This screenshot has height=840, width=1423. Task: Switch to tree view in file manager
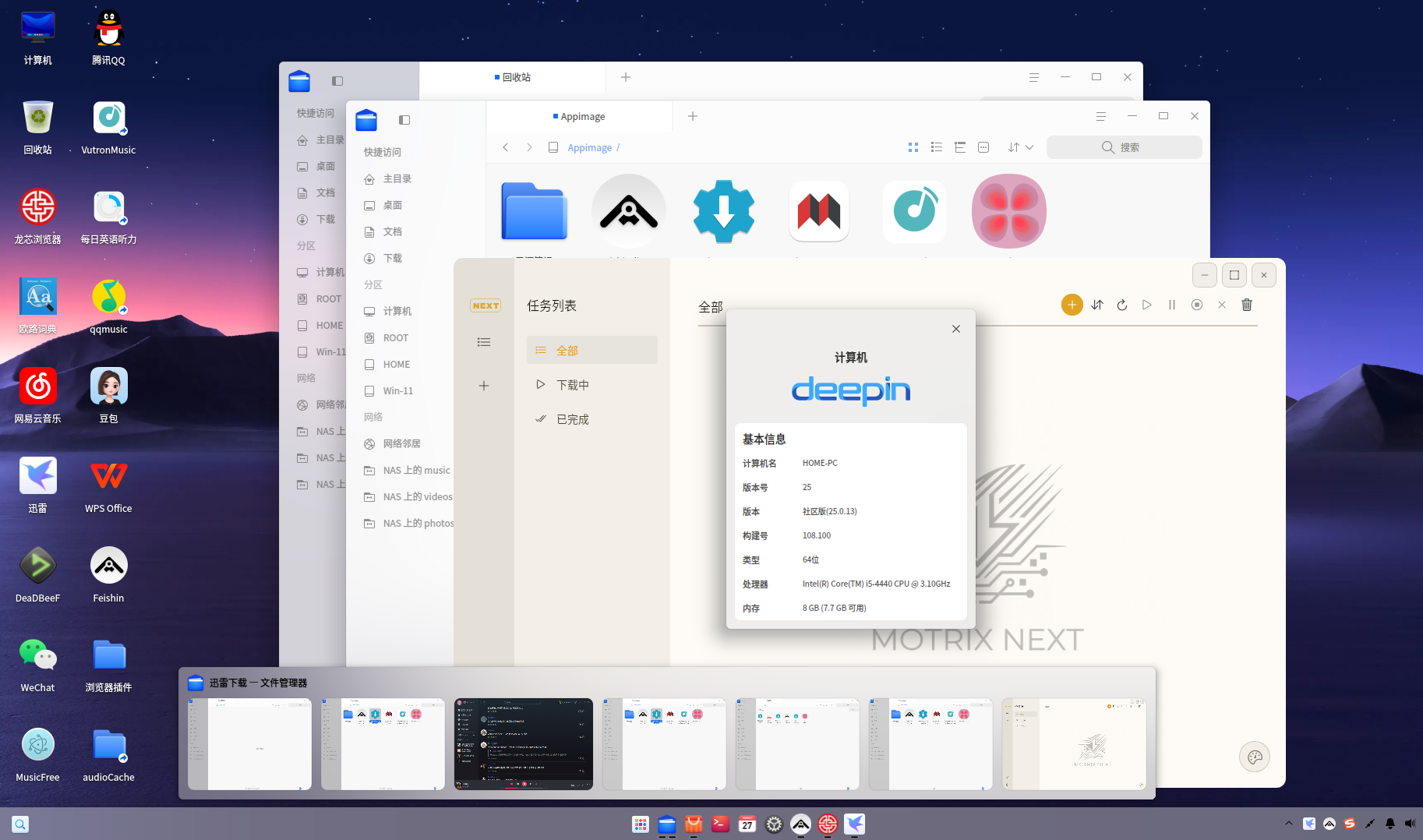click(960, 147)
